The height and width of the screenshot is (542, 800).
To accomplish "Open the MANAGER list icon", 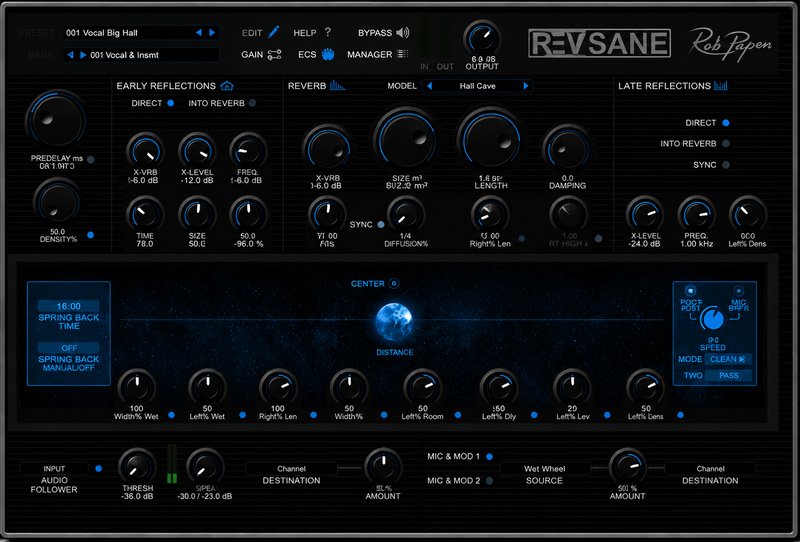I will pos(403,54).
